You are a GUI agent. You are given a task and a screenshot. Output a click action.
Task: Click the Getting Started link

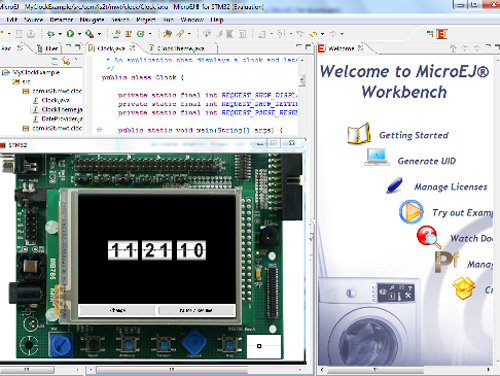414,135
